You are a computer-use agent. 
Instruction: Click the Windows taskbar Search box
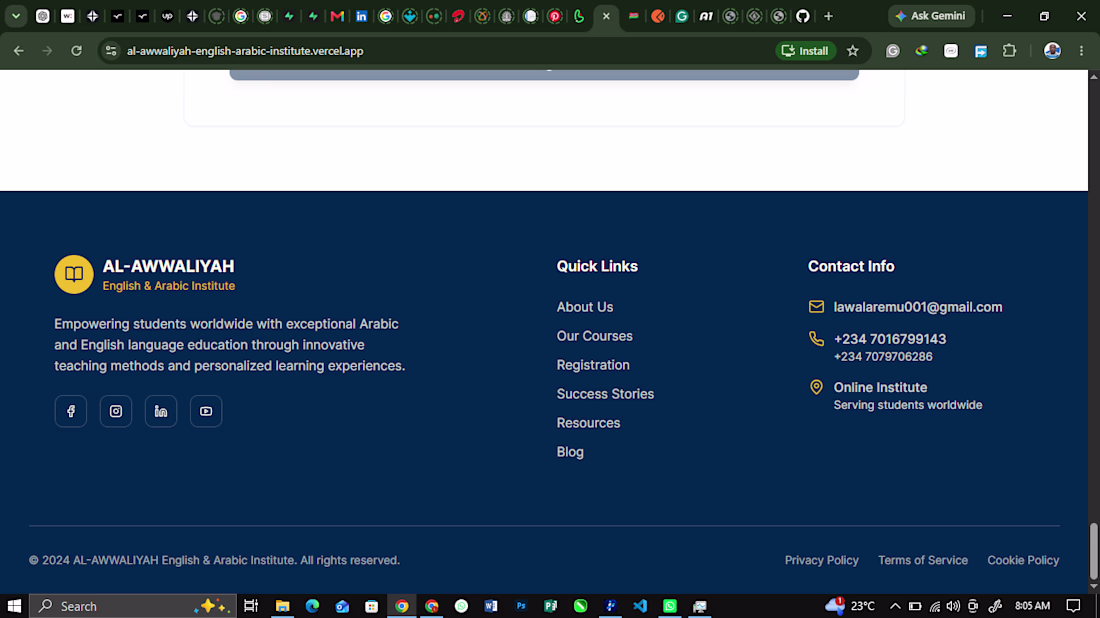[132, 606]
